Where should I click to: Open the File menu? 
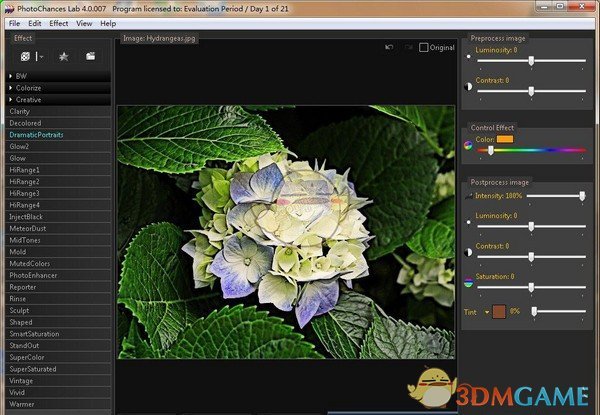[x=15, y=24]
